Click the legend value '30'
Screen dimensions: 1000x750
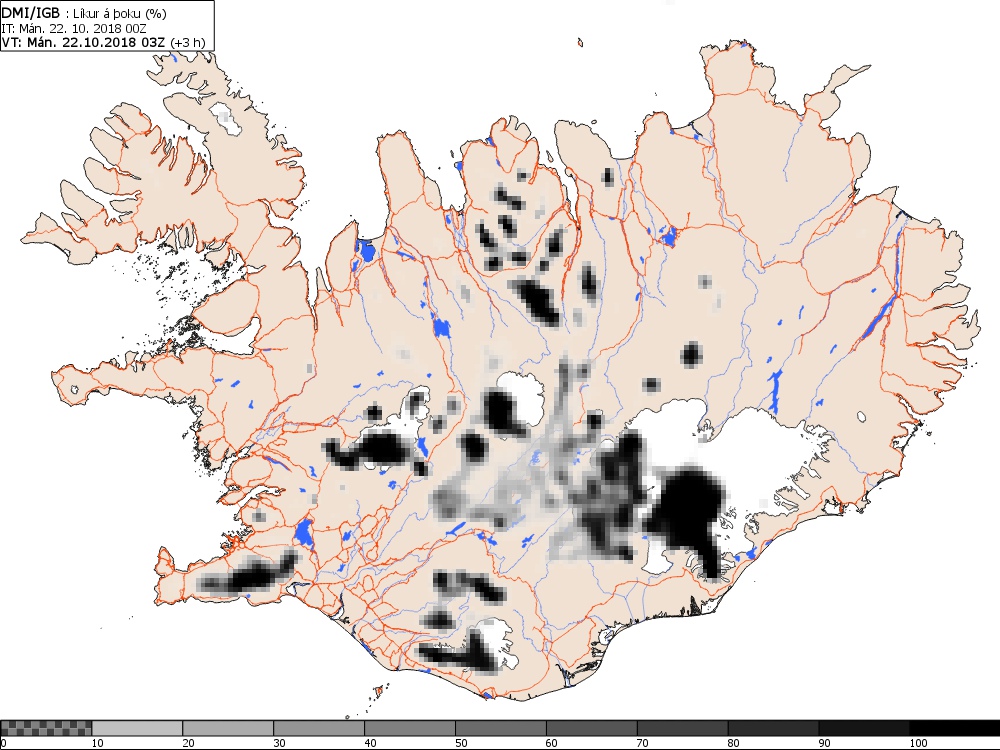[x=279, y=743]
